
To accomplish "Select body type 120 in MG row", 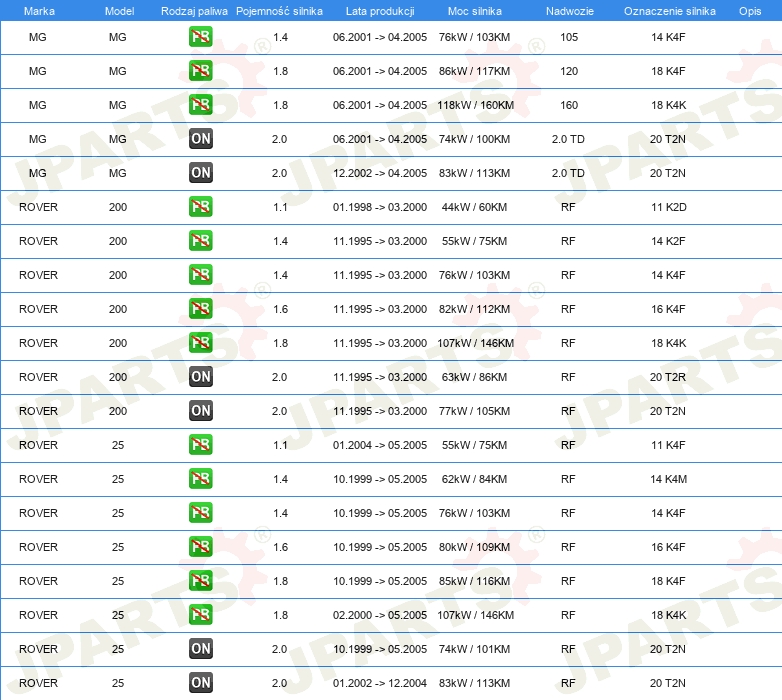I will (569, 71).
